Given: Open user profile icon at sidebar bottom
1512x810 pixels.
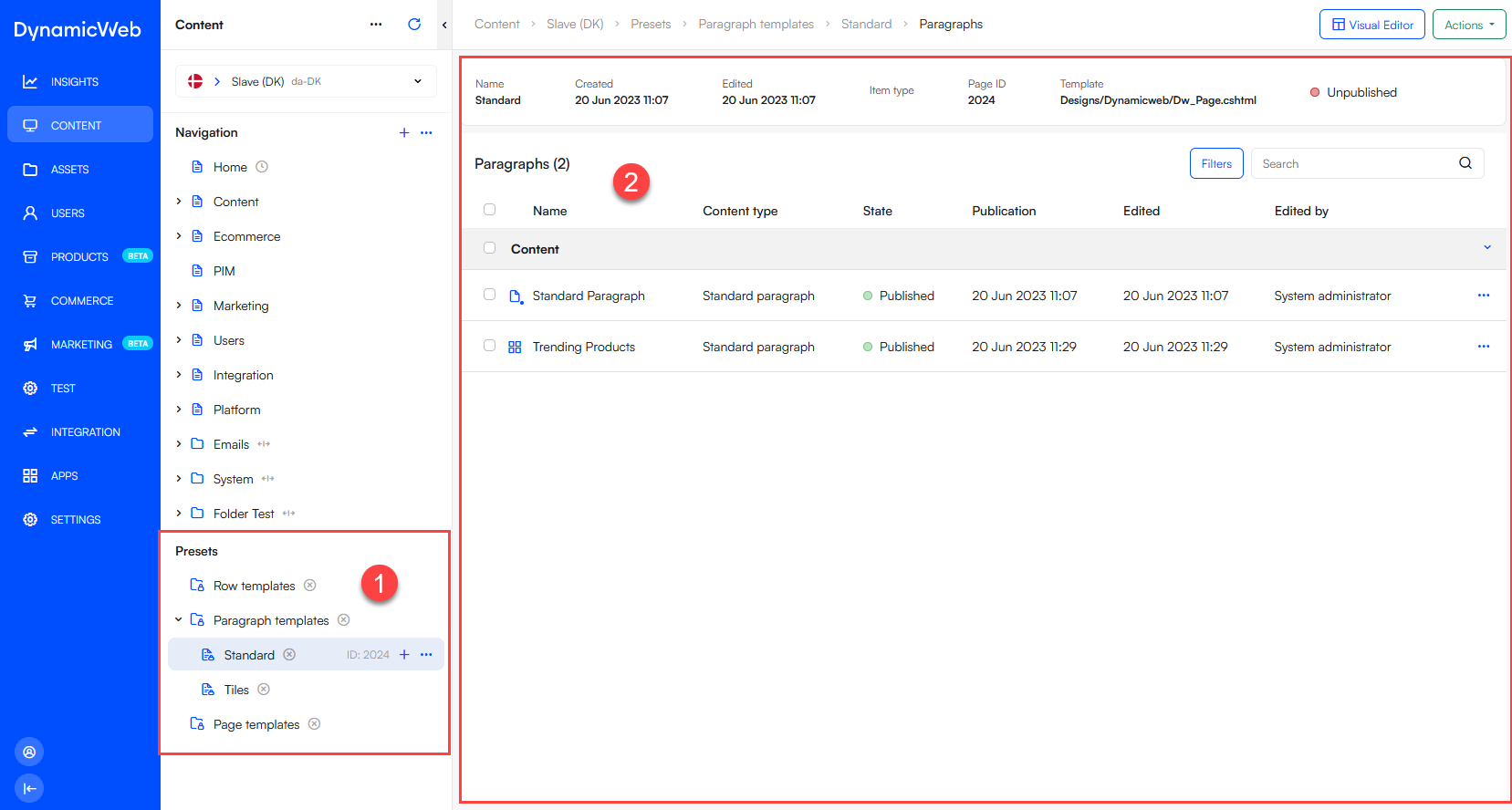Looking at the screenshot, I should [29, 752].
